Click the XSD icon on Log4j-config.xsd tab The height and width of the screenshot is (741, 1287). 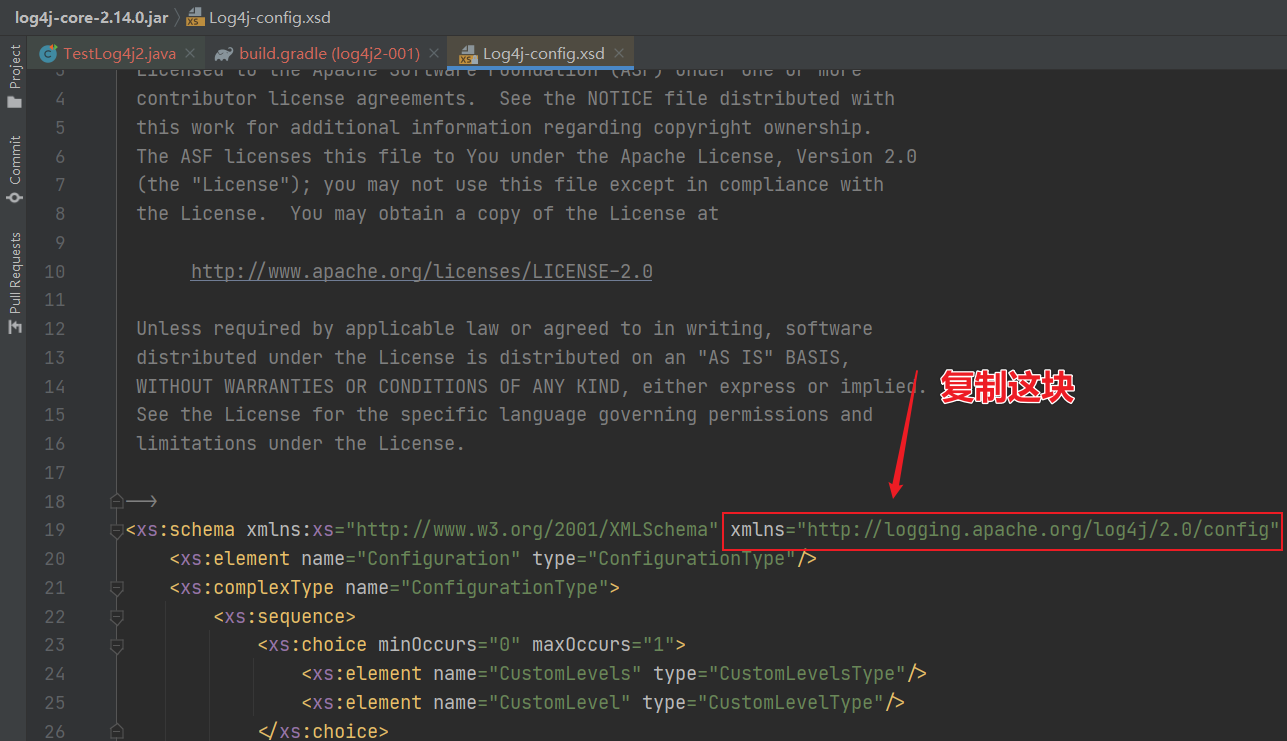point(466,54)
